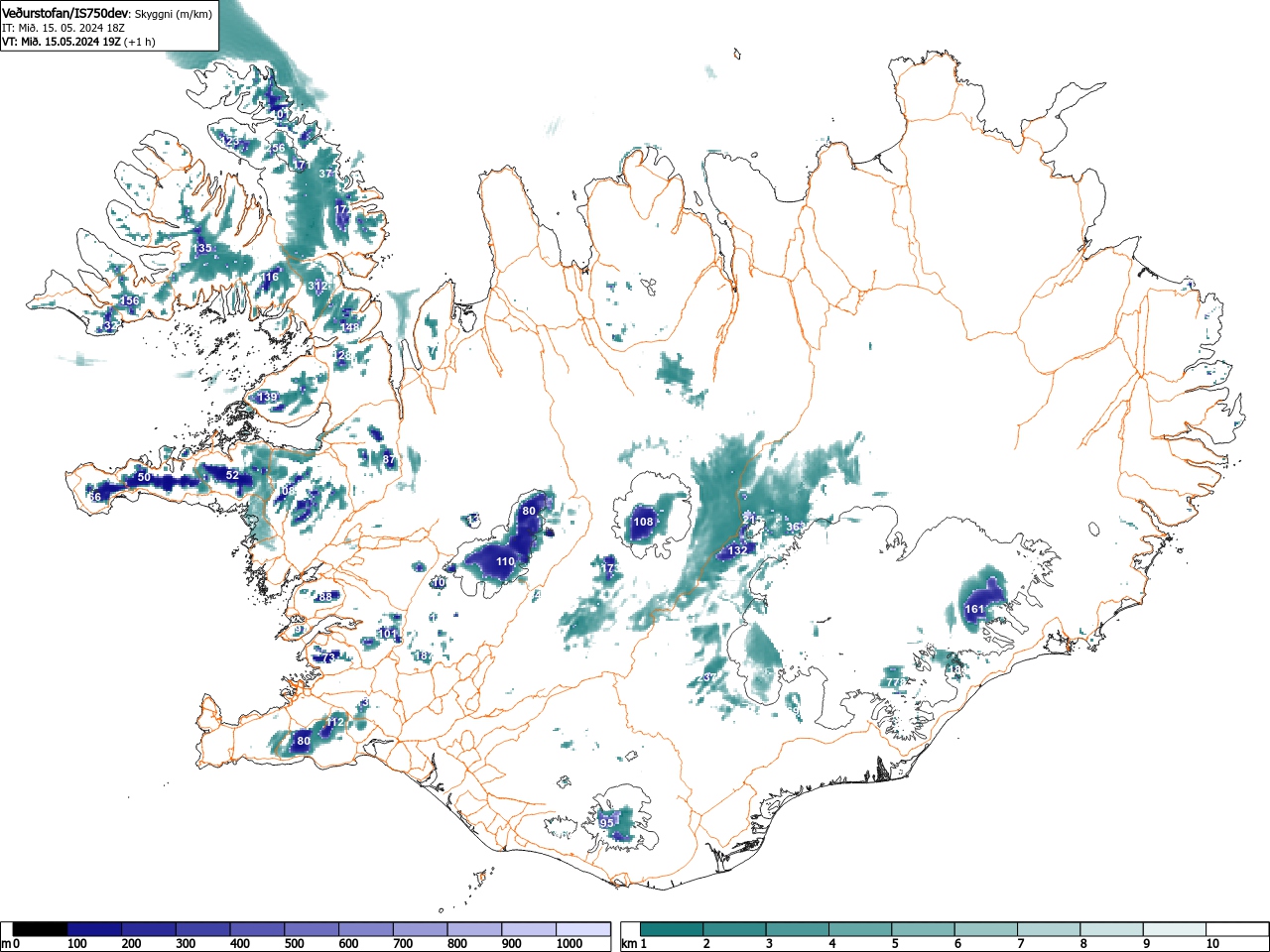Click the 312 visibility value on the map
The image size is (1270, 952).
[317, 286]
